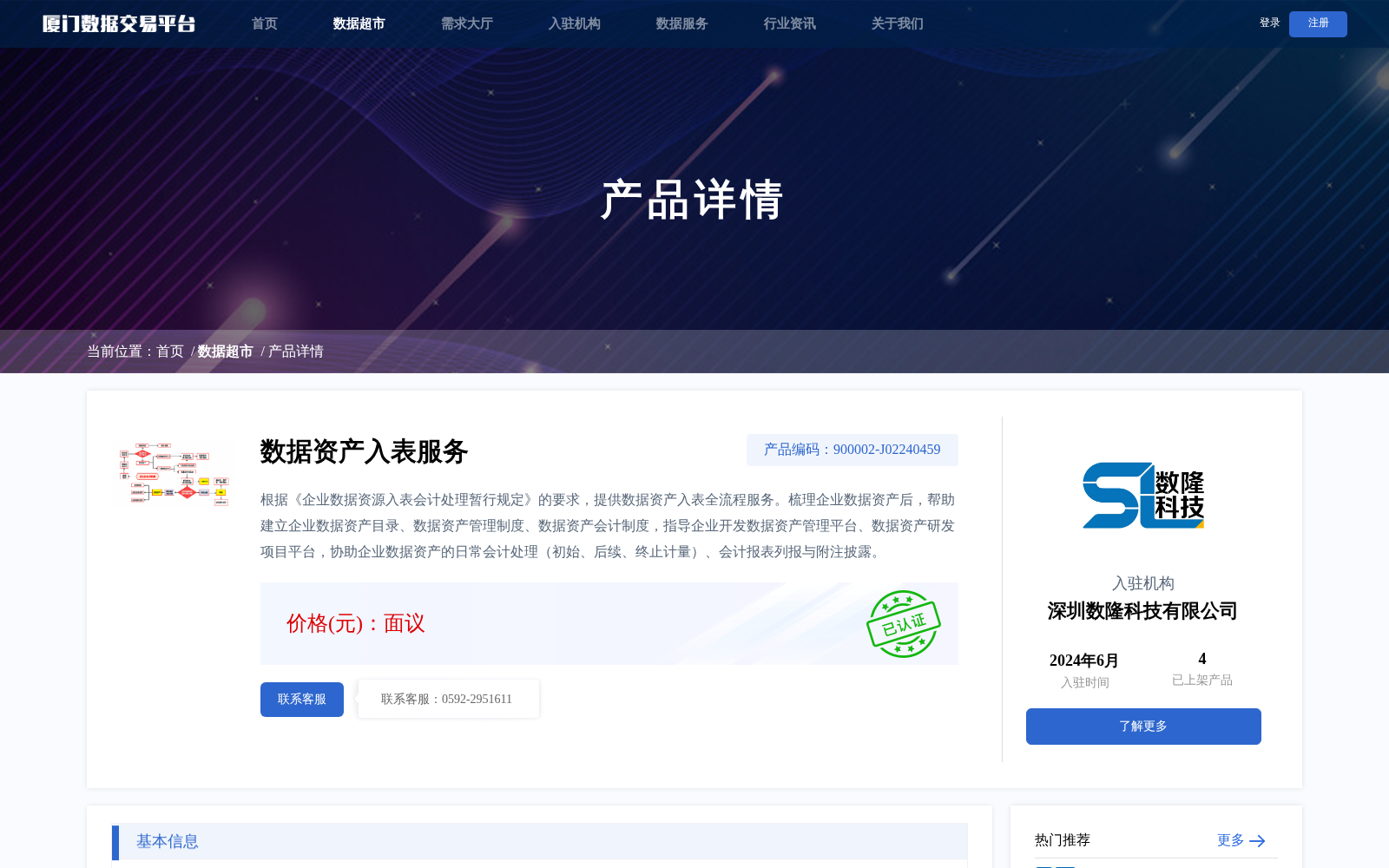Click the product title 数据资产入表服务
1389x868 pixels.
click(365, 451)
